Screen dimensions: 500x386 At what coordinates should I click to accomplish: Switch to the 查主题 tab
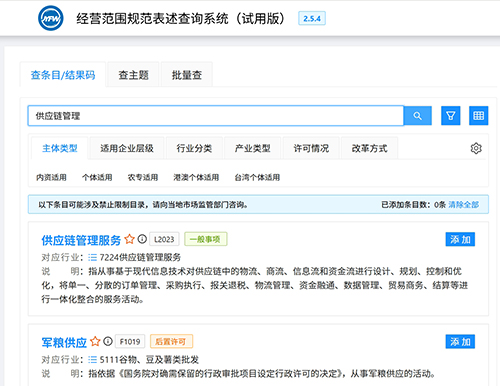[133, 75]
